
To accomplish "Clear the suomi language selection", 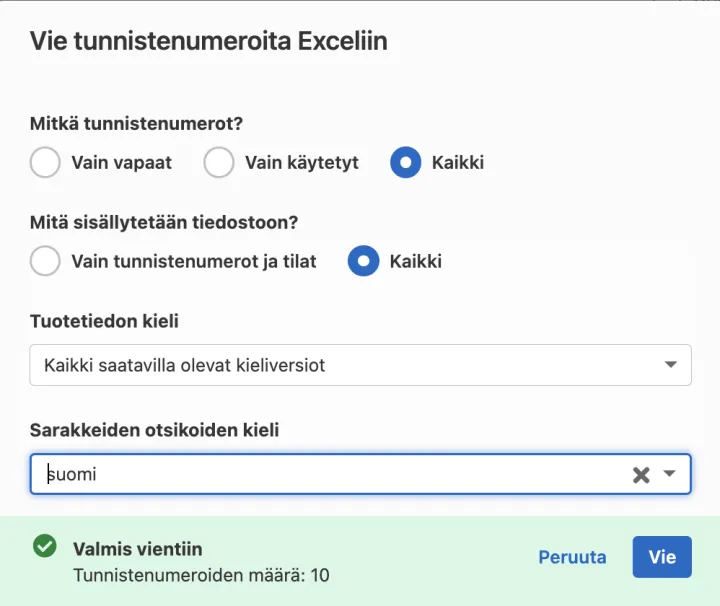I will click(x=641, y=475).
